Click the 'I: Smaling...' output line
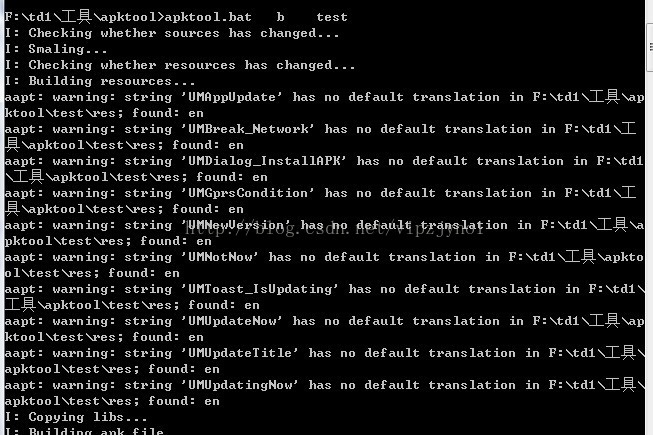The width and height of the screenshot is (653, 435). click(56, 49)
